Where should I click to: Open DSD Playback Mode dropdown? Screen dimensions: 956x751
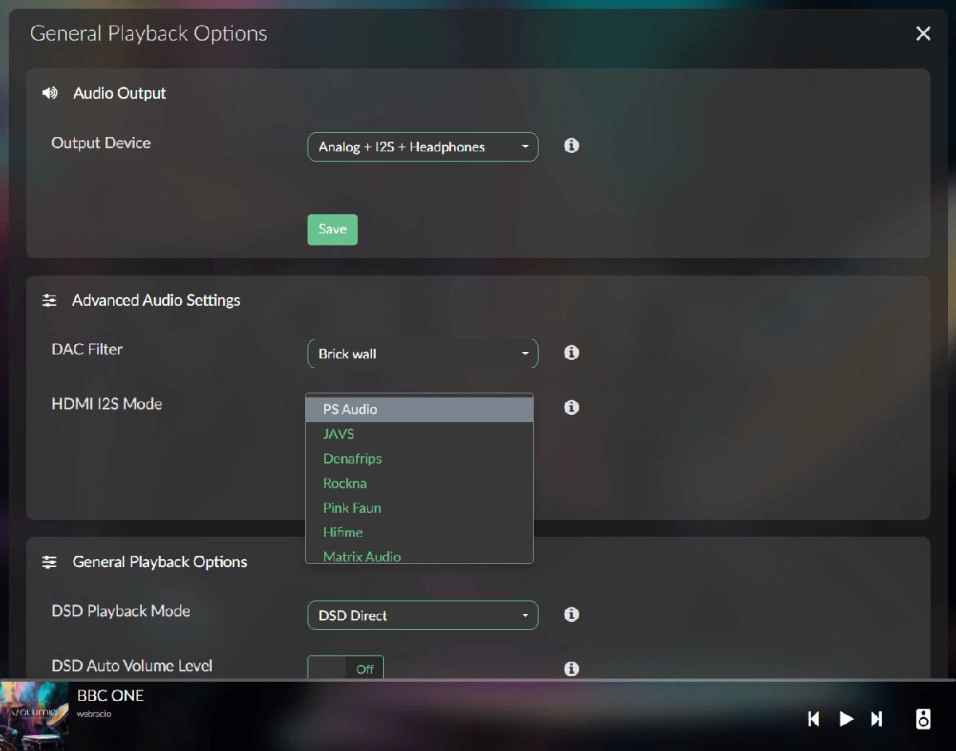pos(422,615)
